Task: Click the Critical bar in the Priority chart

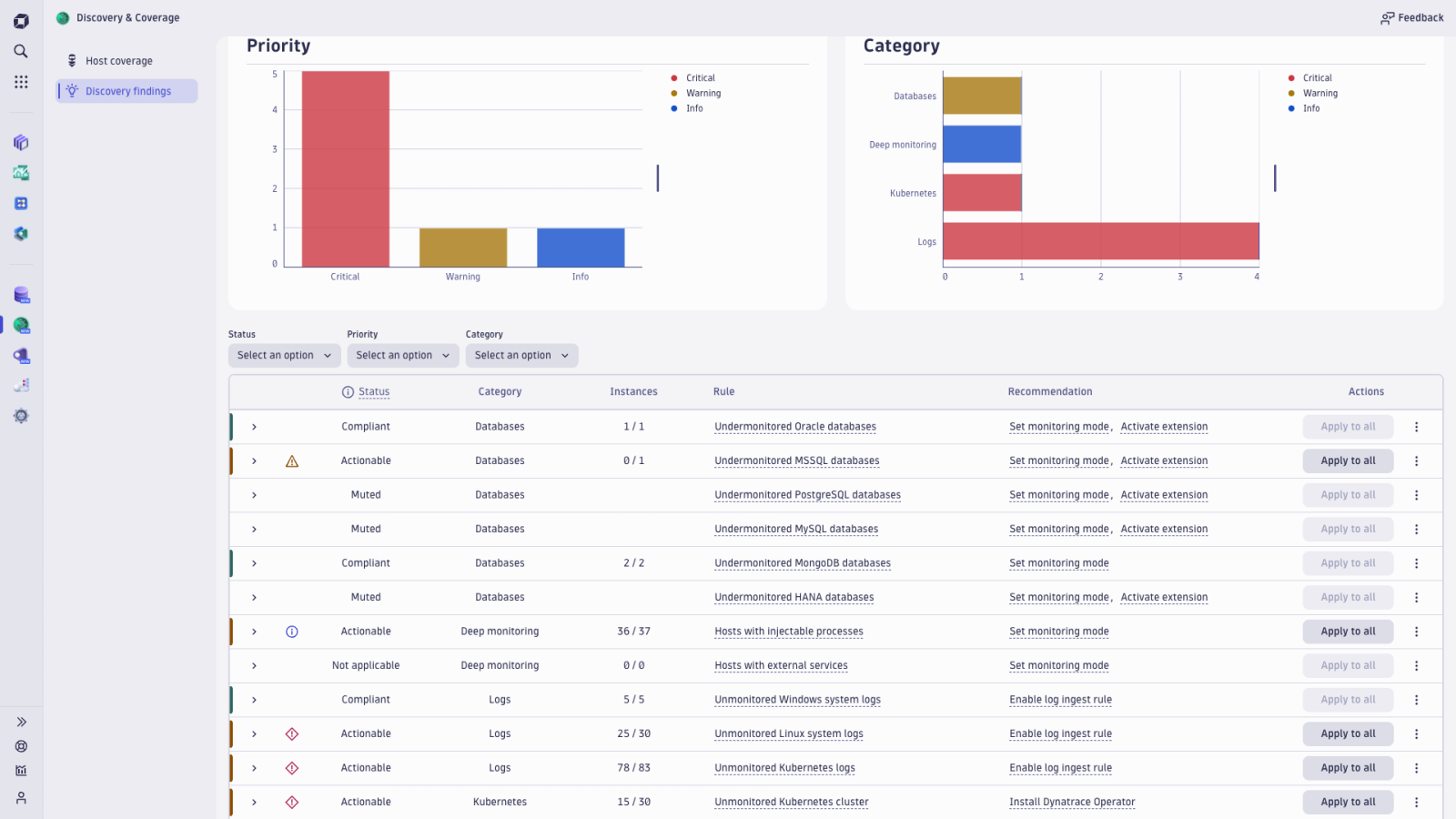Action: pyautogui.click(x=345, y=168)
